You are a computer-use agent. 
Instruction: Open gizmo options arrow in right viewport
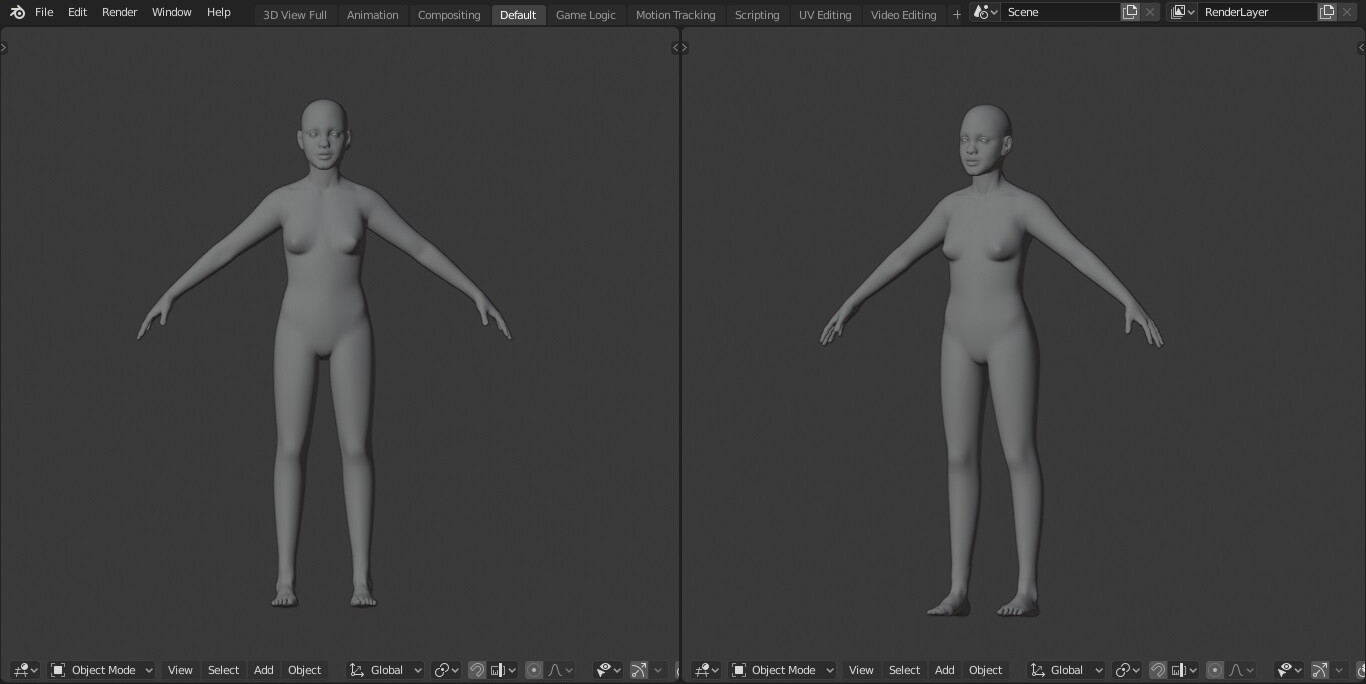pyautogui.click(x=1339, y=670)
